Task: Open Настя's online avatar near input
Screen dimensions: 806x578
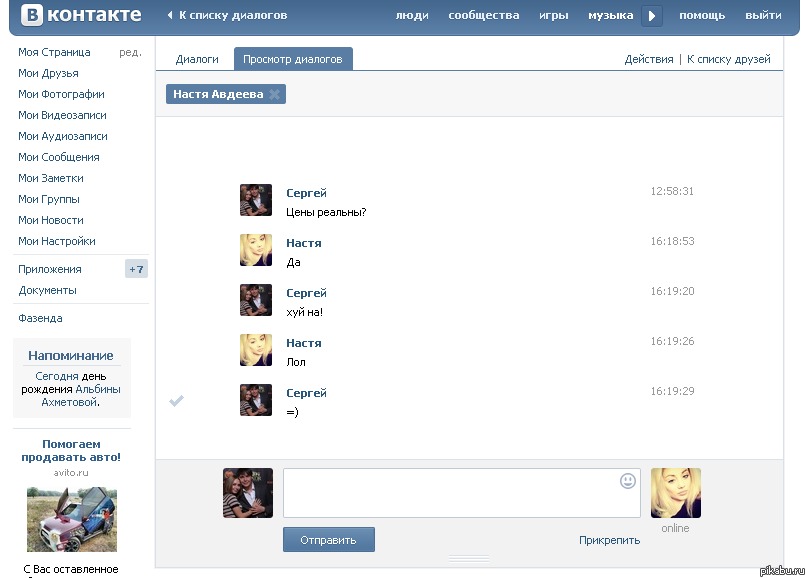Action: click(x=675, y=493)
